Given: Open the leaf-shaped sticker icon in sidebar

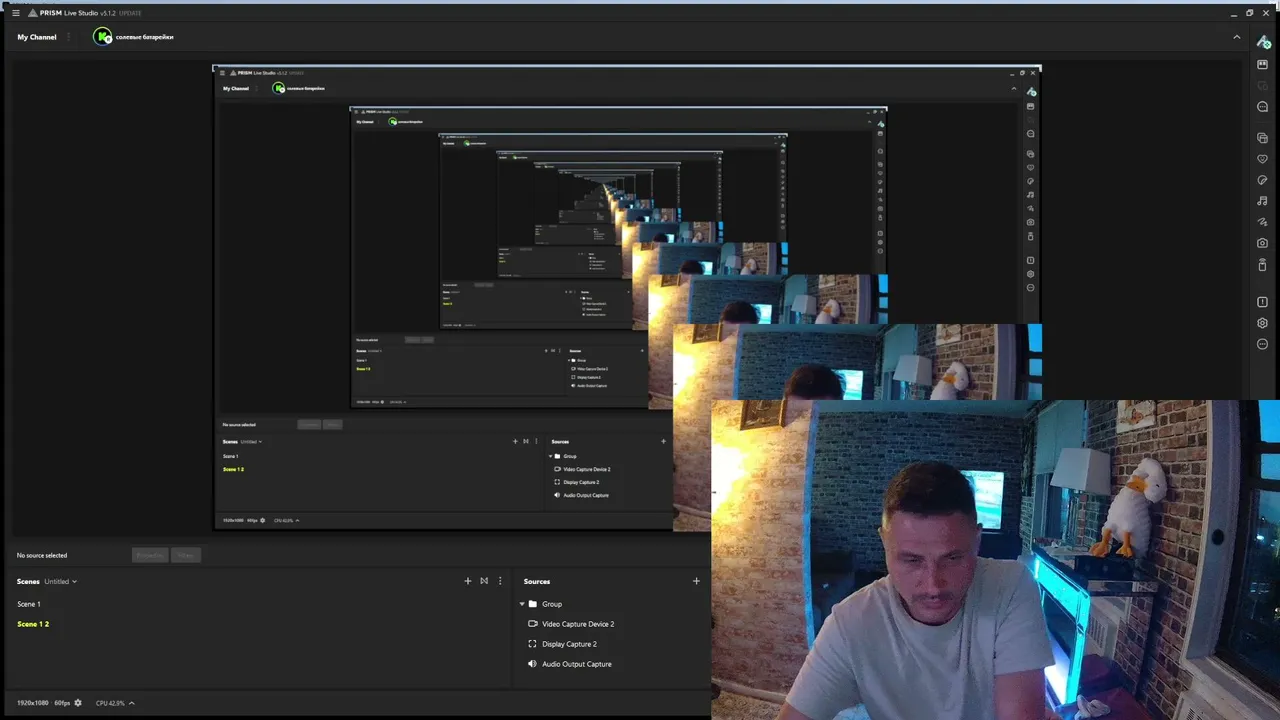Looking at the screenshot, I should point(1262,180).
